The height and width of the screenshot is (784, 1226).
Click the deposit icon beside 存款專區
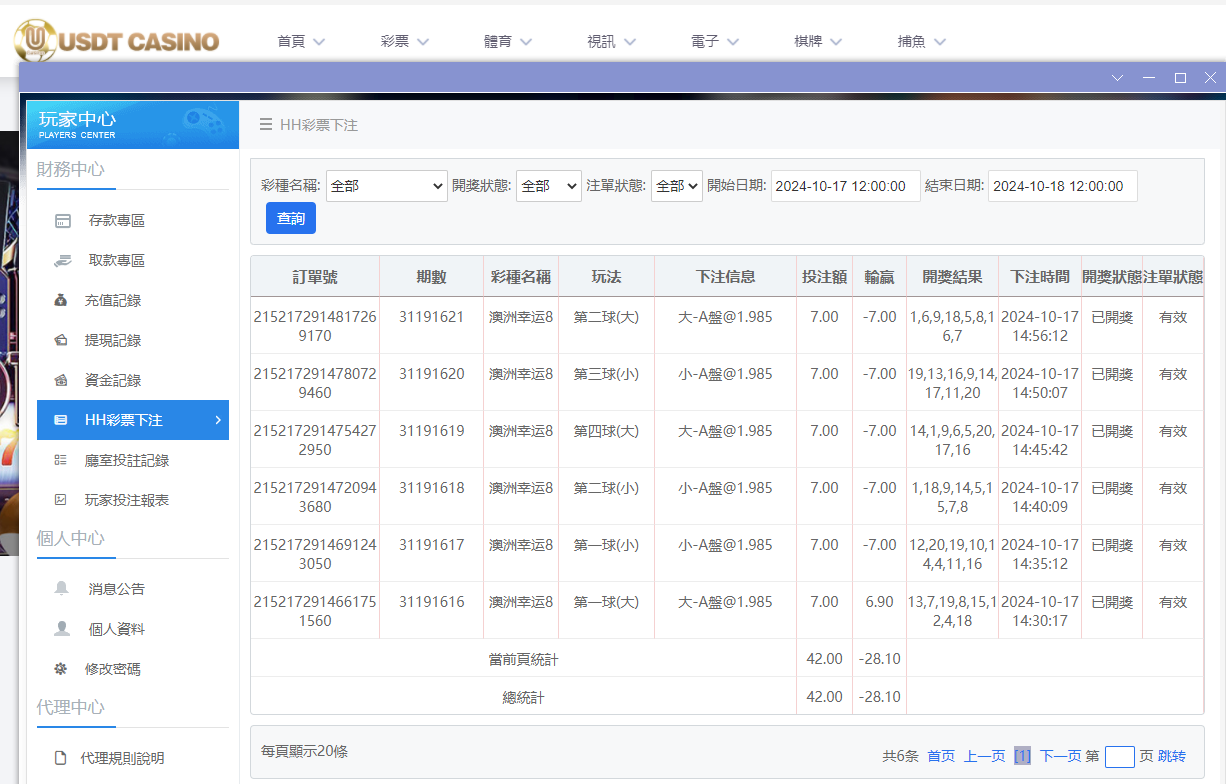tap(62, 220)
